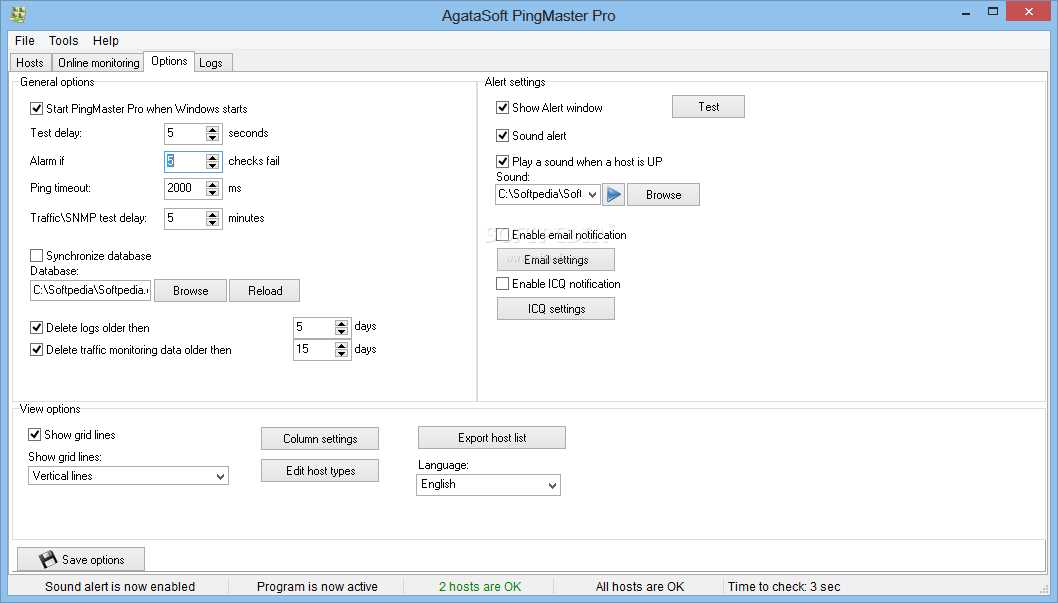
Task: Click the Save options button
Action: pyautogui.click(x=81, y=559)
